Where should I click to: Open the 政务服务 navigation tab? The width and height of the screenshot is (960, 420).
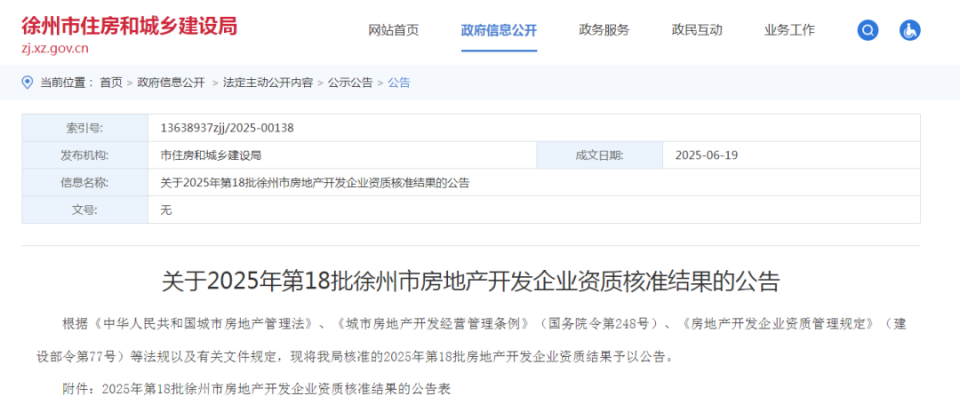tap(604, 30)
